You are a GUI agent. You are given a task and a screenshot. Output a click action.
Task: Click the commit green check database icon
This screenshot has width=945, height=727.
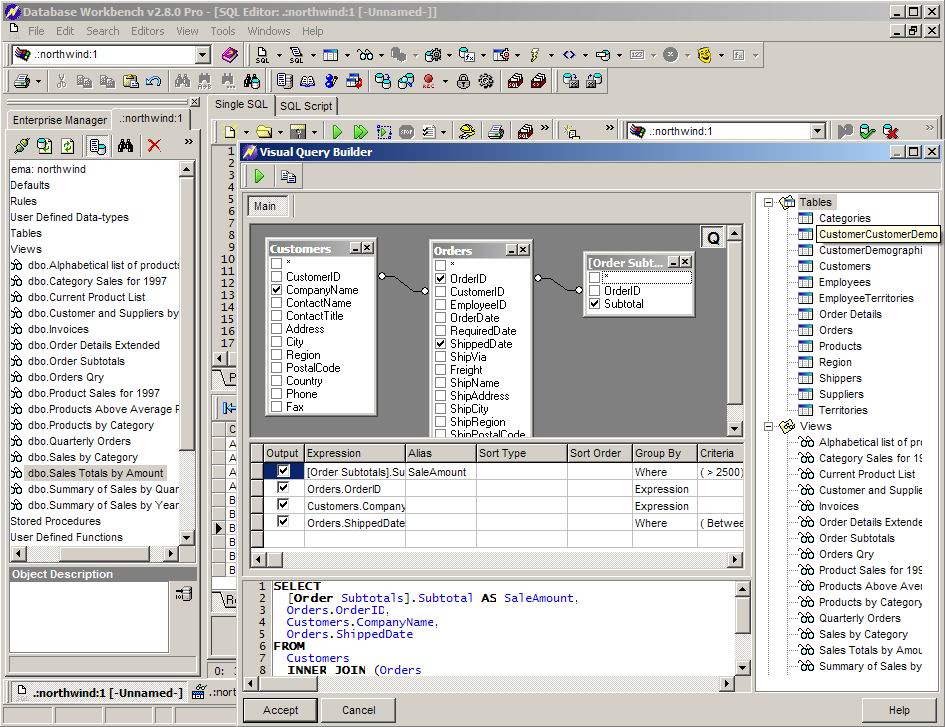pos(867,131)
